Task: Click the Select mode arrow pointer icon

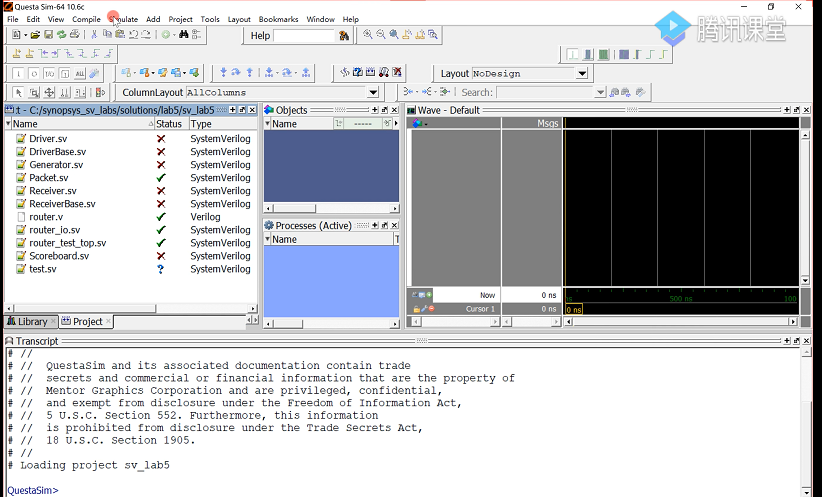Action: (x=18, y=92)
